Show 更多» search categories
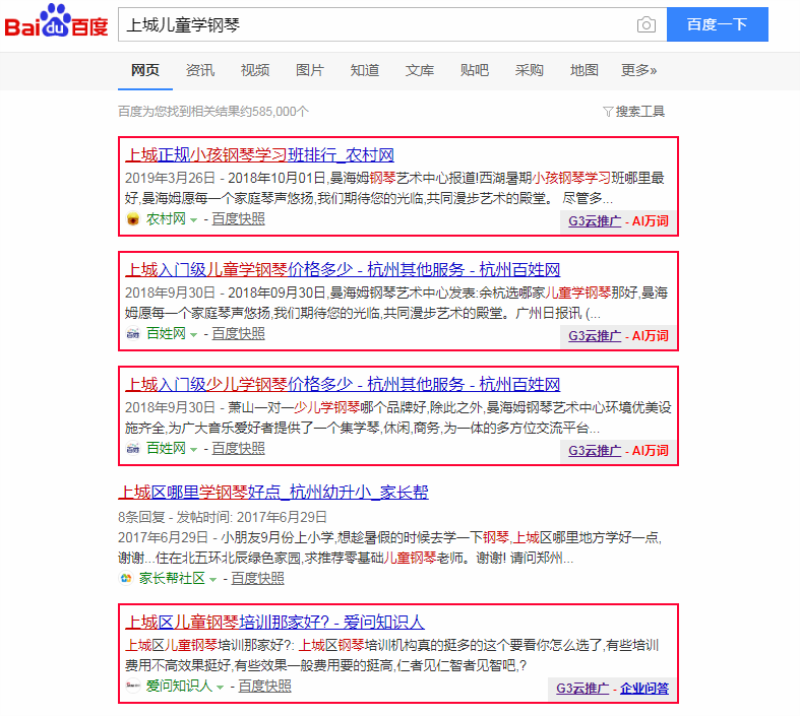Screen dimensions: 800x716 (x=639, y=70)
